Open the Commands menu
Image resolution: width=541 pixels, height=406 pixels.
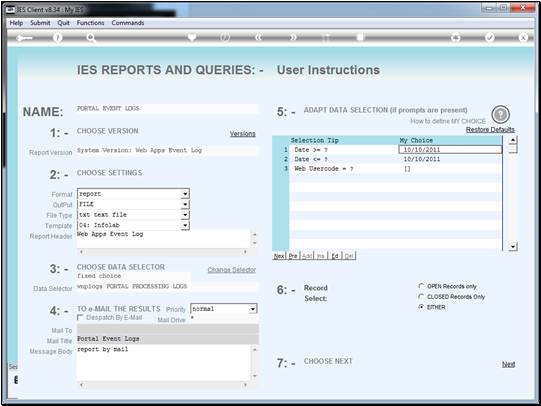pyautogui.click(x=128, y=23)
